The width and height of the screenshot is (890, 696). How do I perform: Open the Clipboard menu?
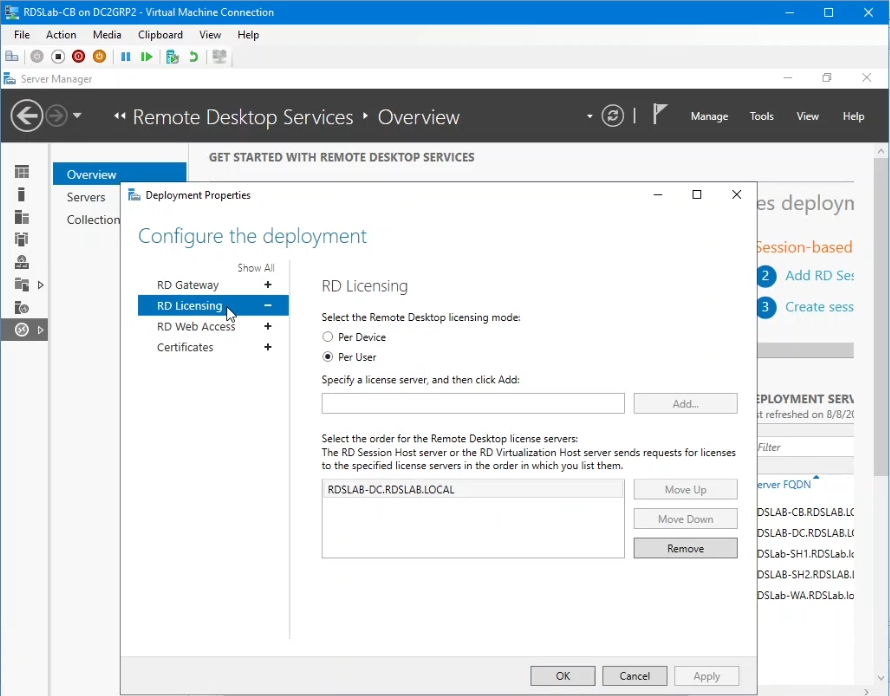(x=160, y=35)
